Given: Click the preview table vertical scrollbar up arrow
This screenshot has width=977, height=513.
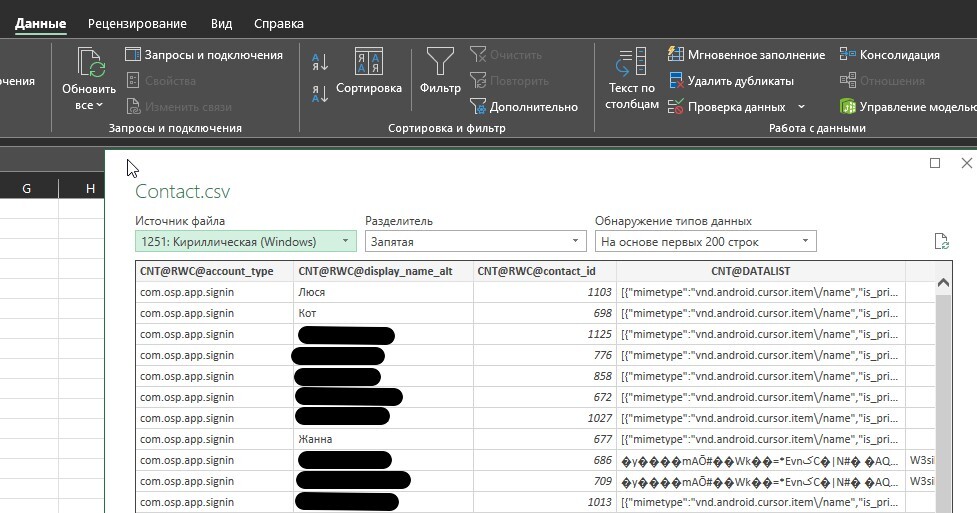Looking at the screenshot, I should pos(942,284).
